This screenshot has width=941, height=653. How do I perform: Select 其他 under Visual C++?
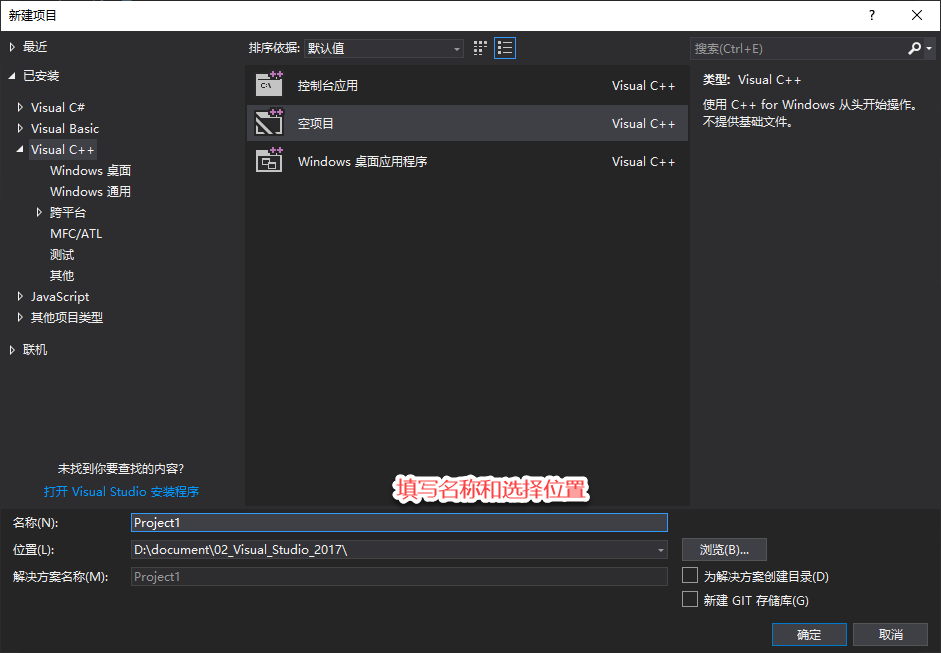point(62,275)
